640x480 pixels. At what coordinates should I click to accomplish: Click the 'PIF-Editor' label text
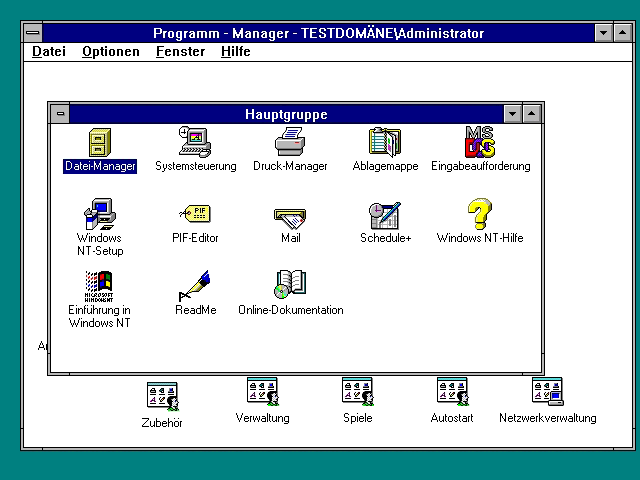coord(195,238)
